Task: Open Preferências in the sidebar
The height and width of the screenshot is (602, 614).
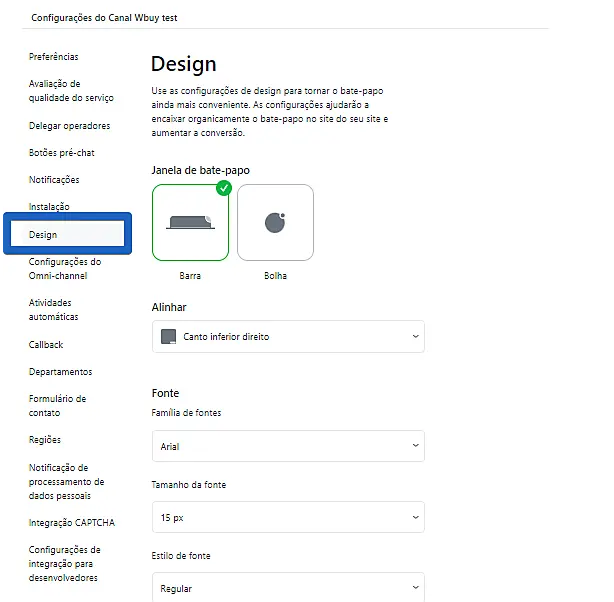Action: pyautogui.click(x=54, y=57)
